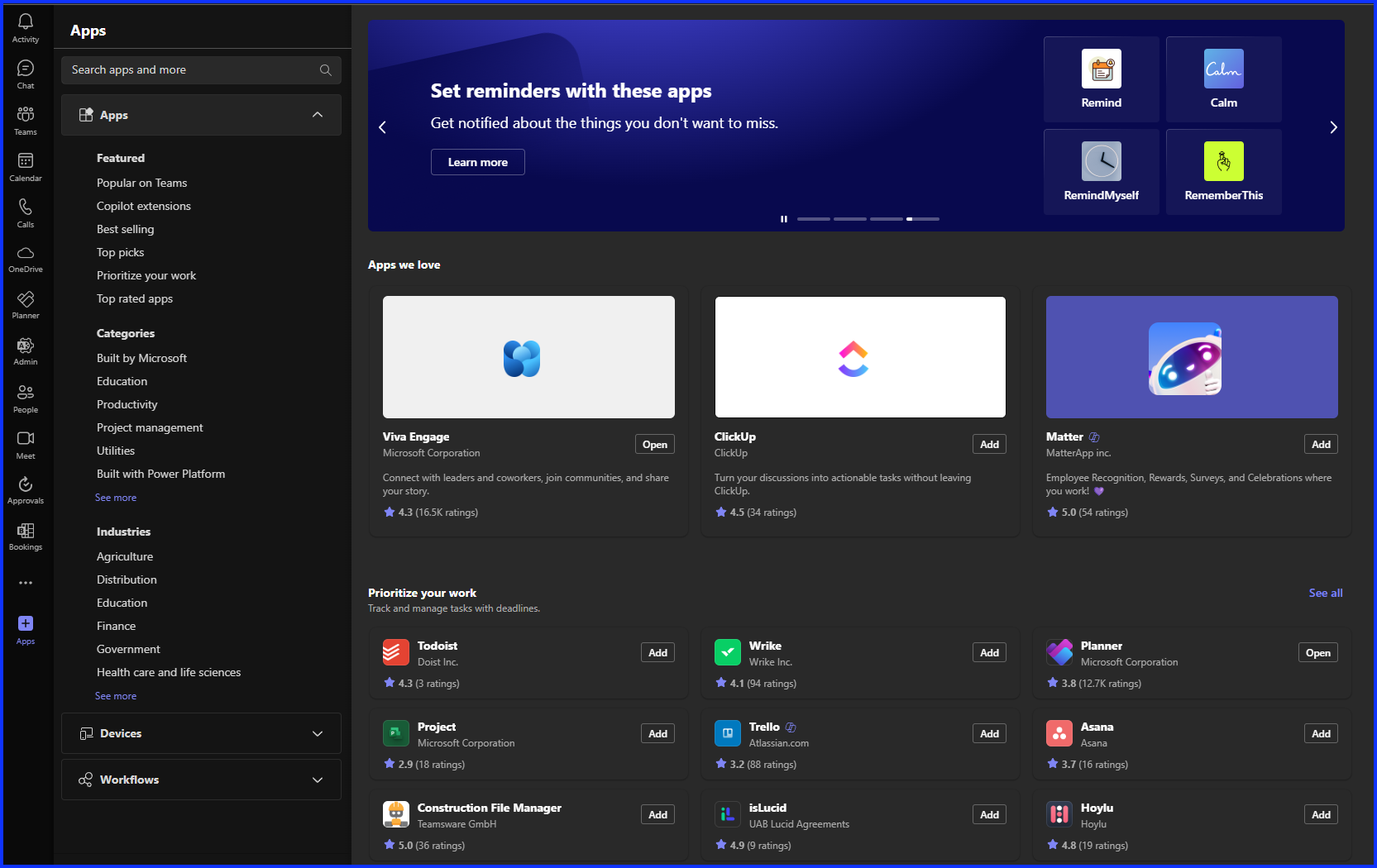1377x868 pixels.
Task: Select Top rated apps under Featured
Action: [134, 298]
